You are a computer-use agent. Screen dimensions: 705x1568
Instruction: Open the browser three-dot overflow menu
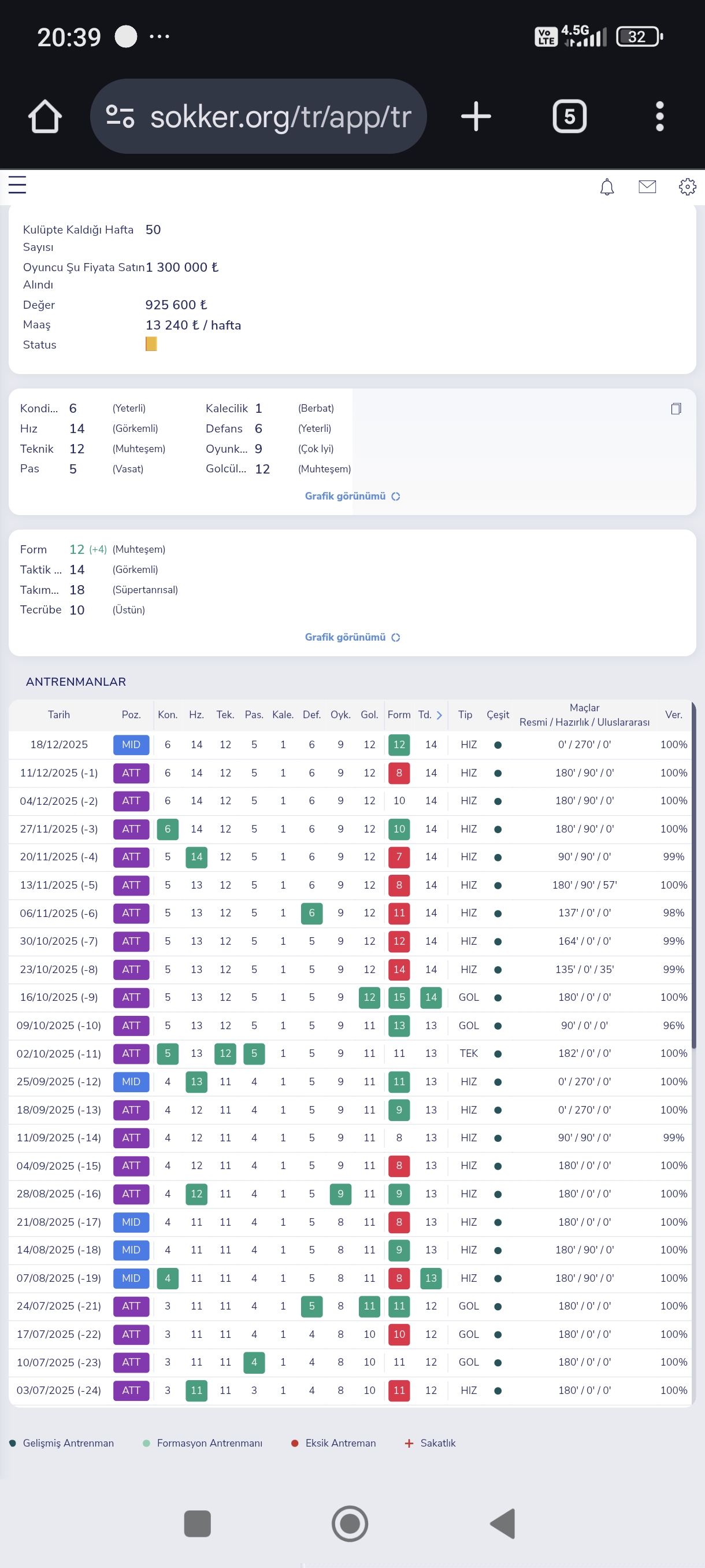pyautogui.click(x=659, y=116)
